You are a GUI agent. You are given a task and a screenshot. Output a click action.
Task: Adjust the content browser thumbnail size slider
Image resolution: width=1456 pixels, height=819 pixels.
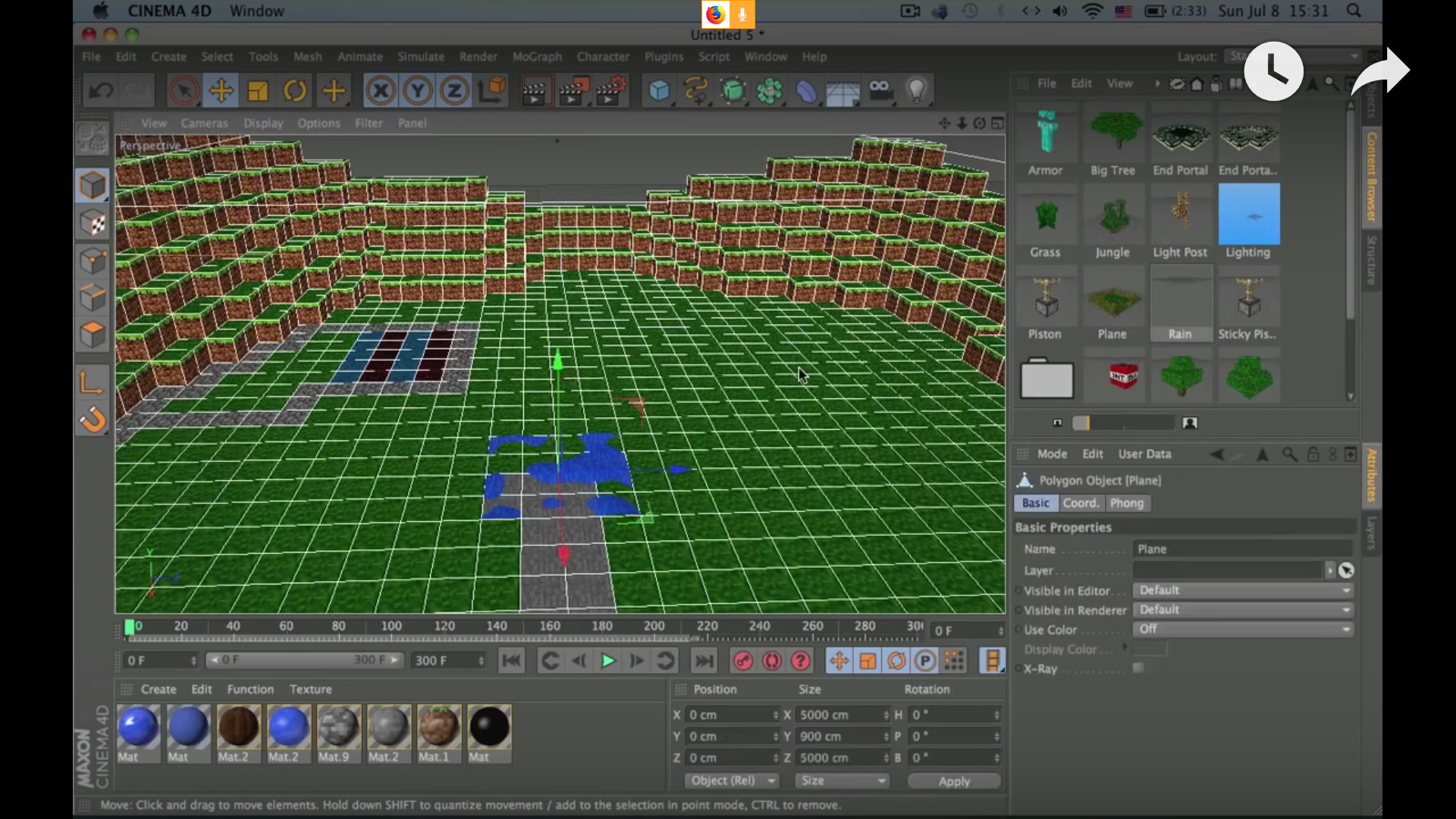pyautogui.click(x=1124, y=423)
